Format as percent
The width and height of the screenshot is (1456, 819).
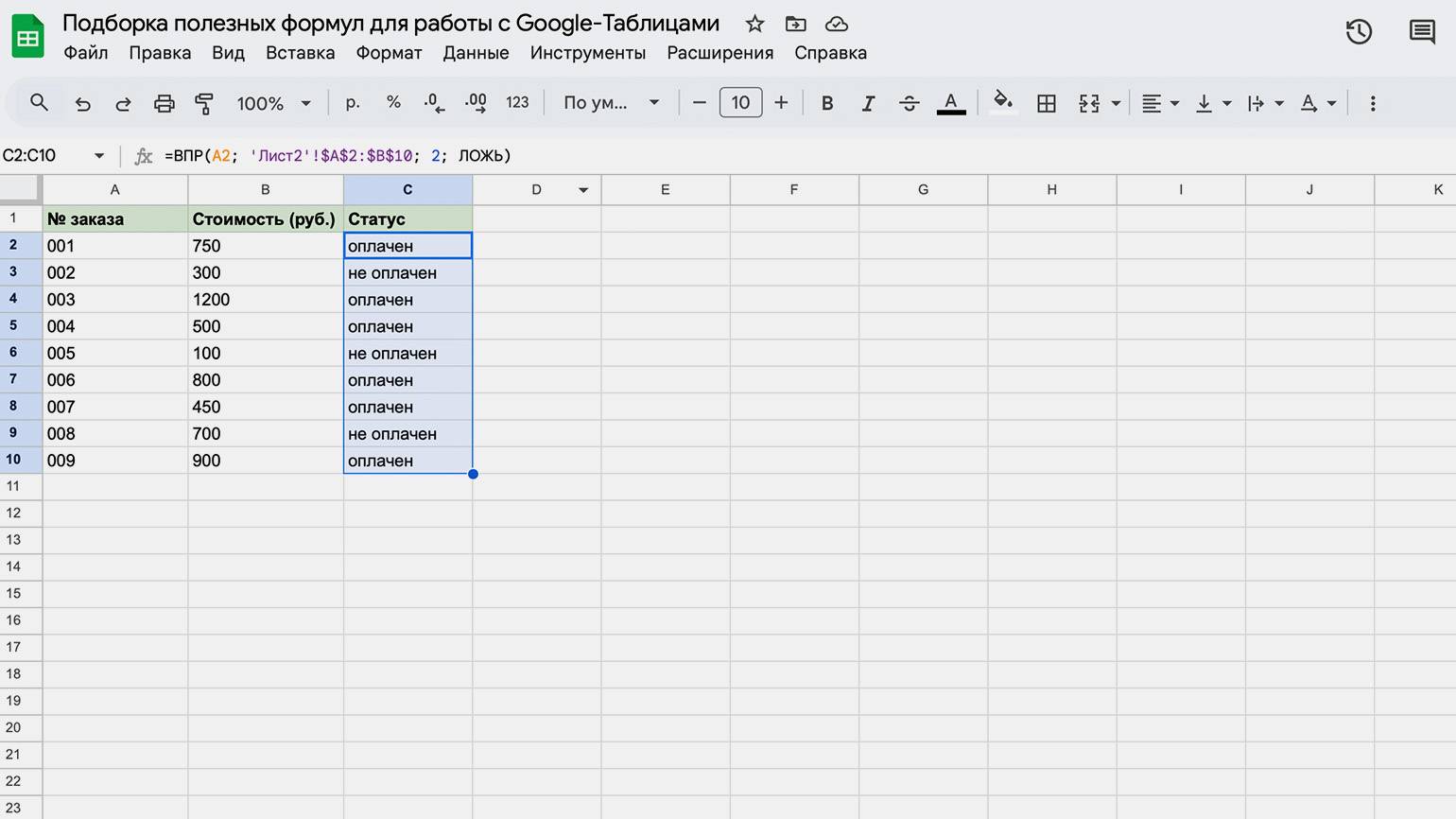(x=393, y=102)
